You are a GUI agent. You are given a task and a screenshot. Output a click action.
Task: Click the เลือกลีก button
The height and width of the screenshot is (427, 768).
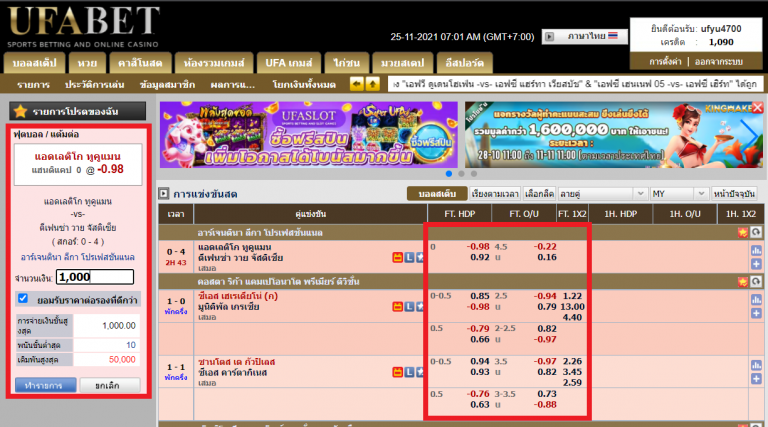click(539, 194)
